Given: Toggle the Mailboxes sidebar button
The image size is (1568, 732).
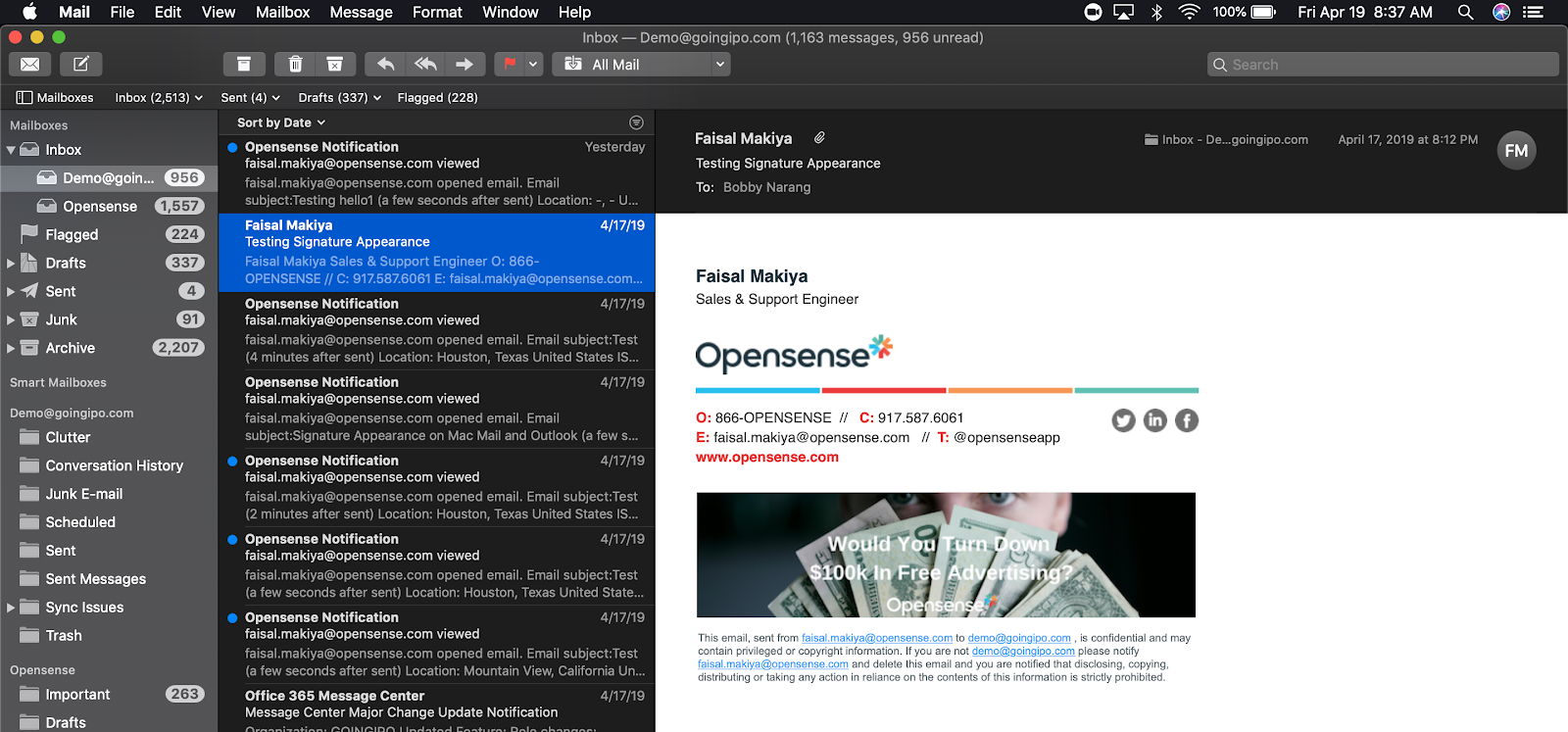Looking at the screenshot, I should (55, 98).
